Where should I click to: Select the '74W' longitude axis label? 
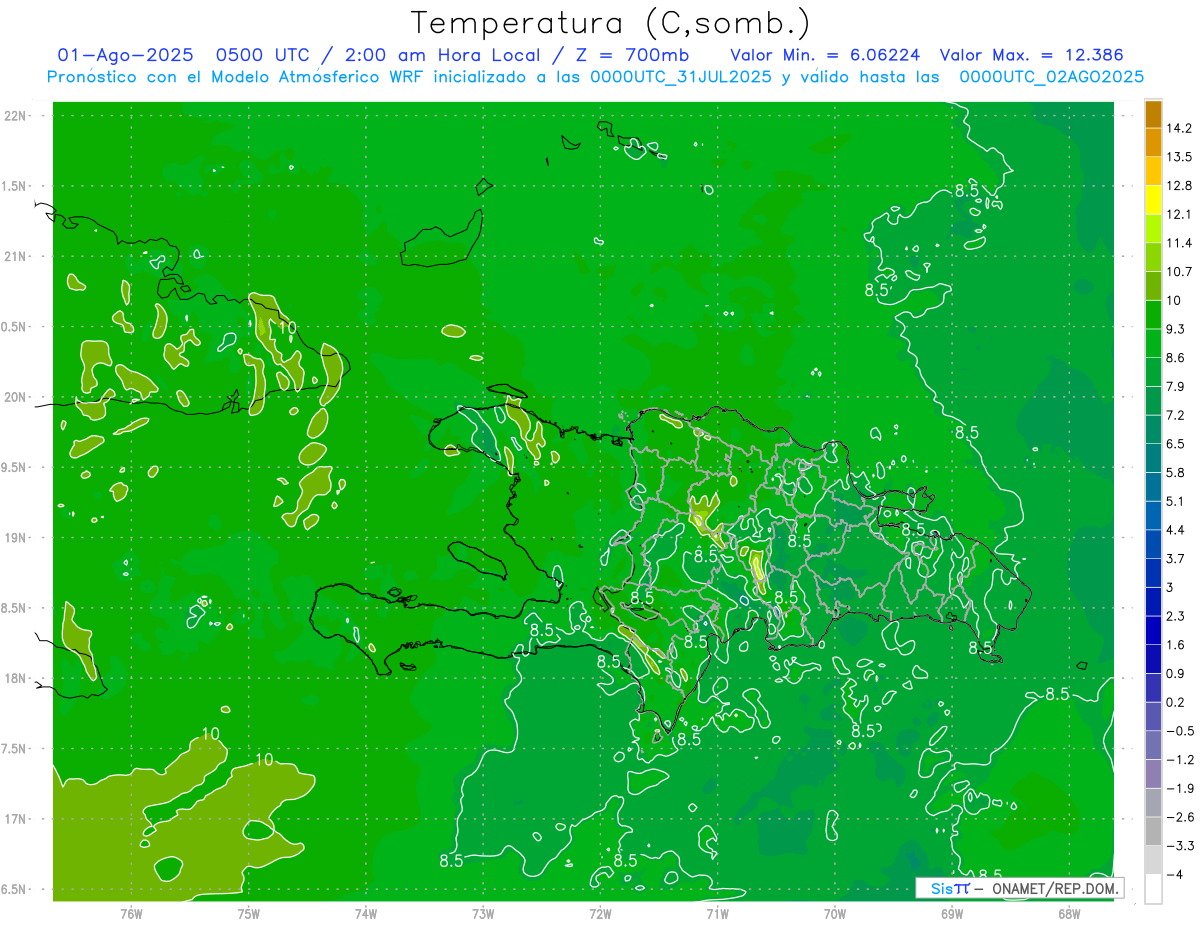[x=366, y=914]
